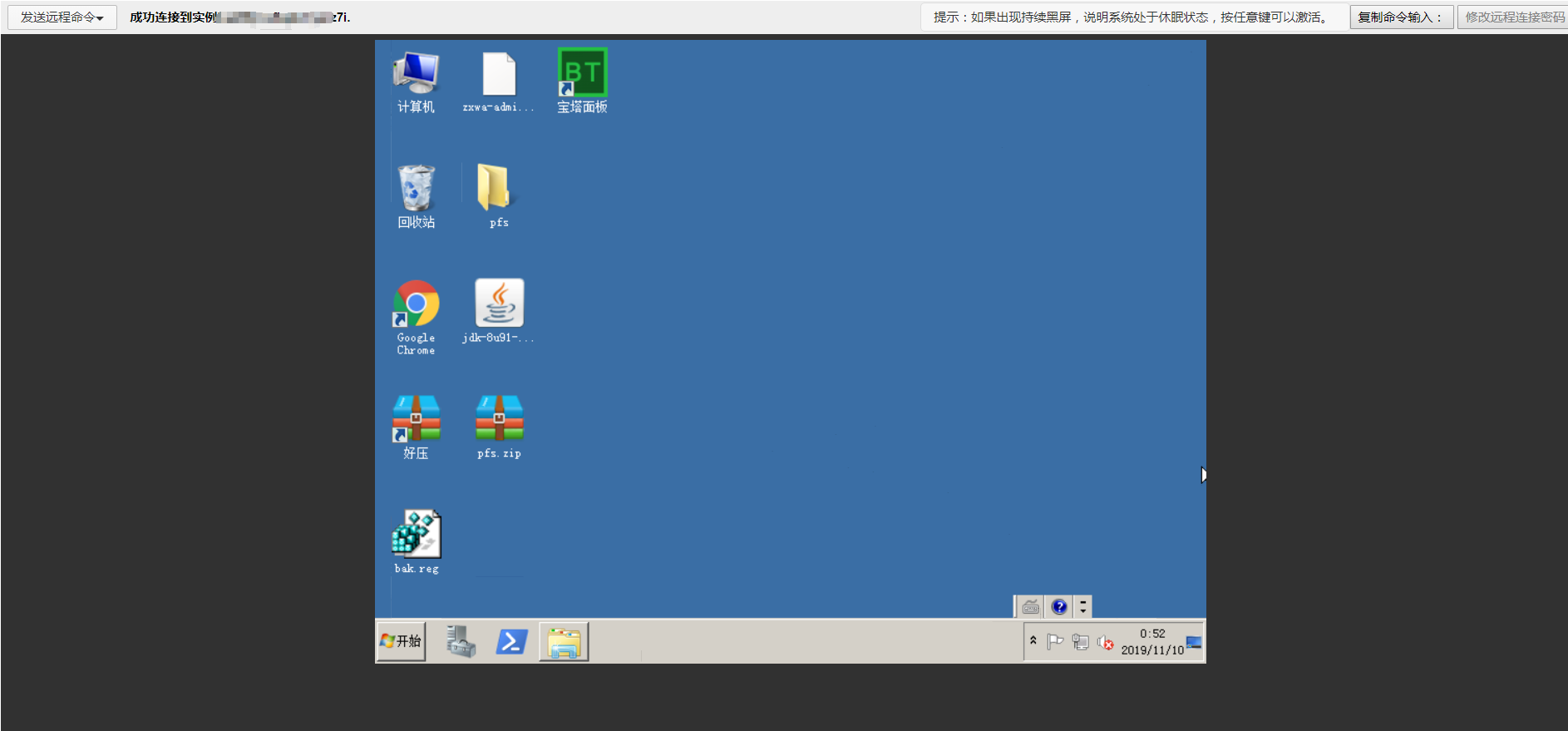Open the 发送远程命令 dropdown
The height and width of the screenshot is (731, 1568).
[x=62, y=17]
